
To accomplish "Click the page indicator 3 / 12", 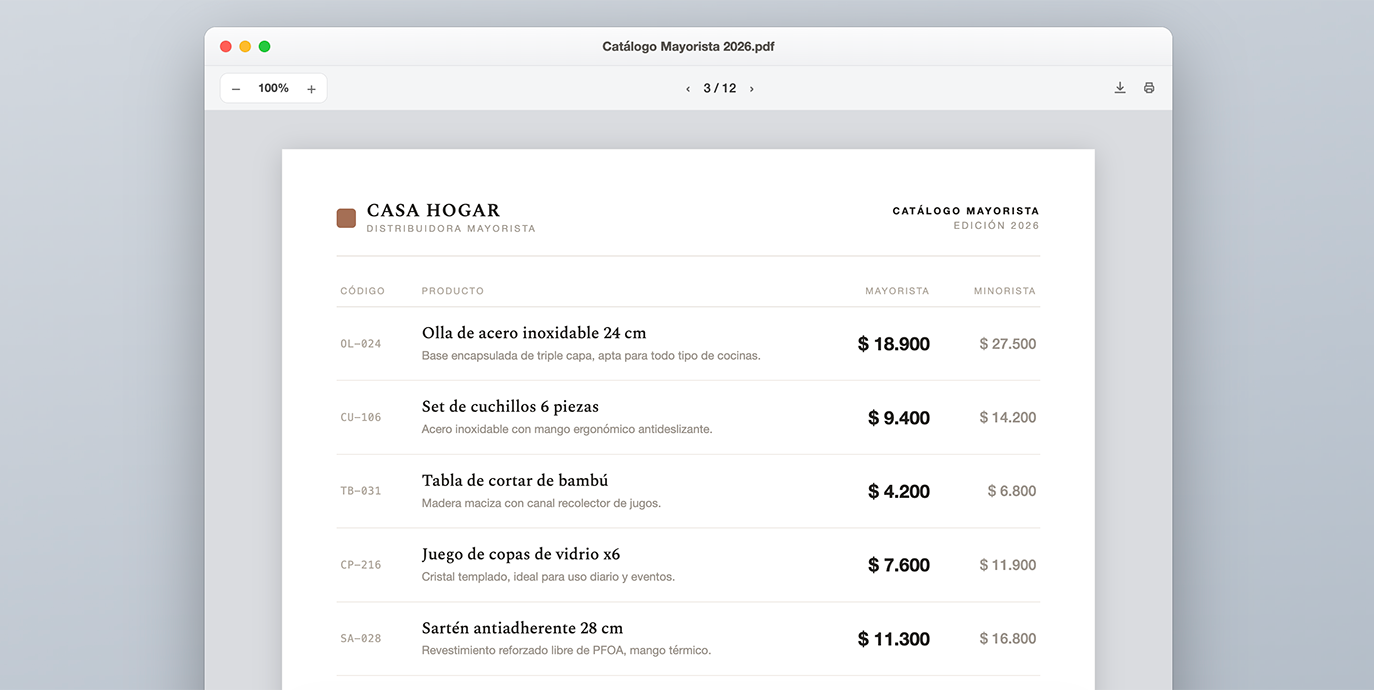I will pyautogui.click(x=720, y=89).
